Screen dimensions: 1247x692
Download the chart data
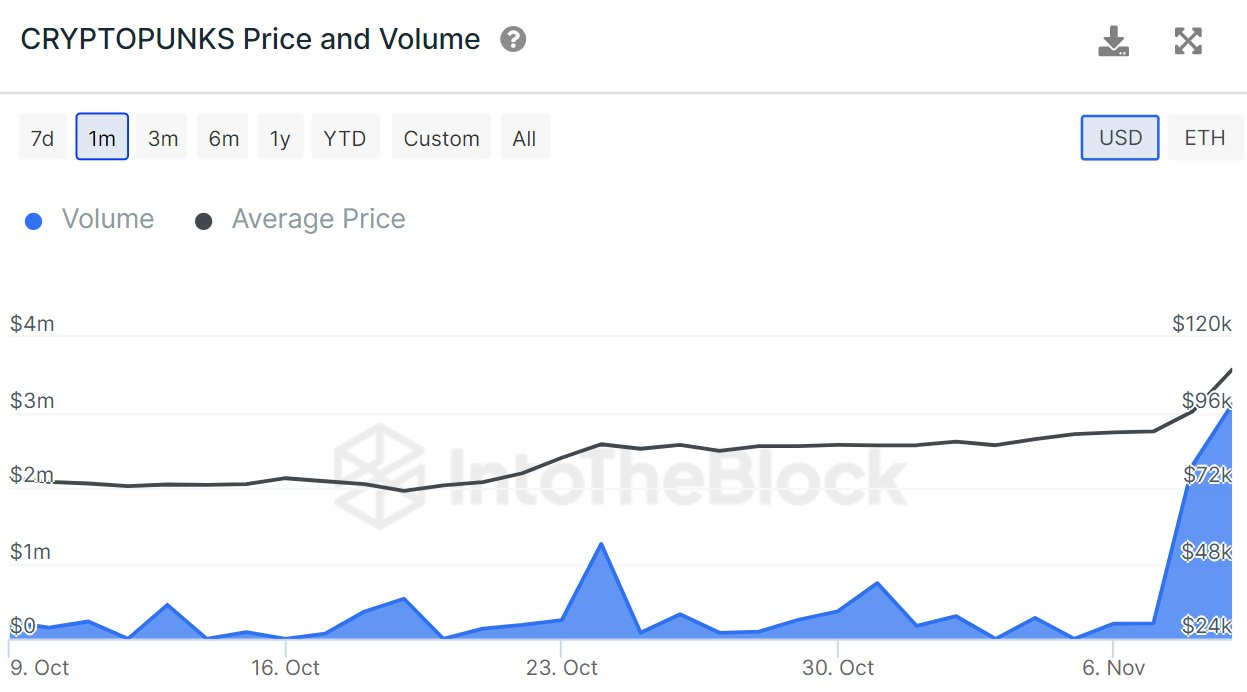[1113, 41]
